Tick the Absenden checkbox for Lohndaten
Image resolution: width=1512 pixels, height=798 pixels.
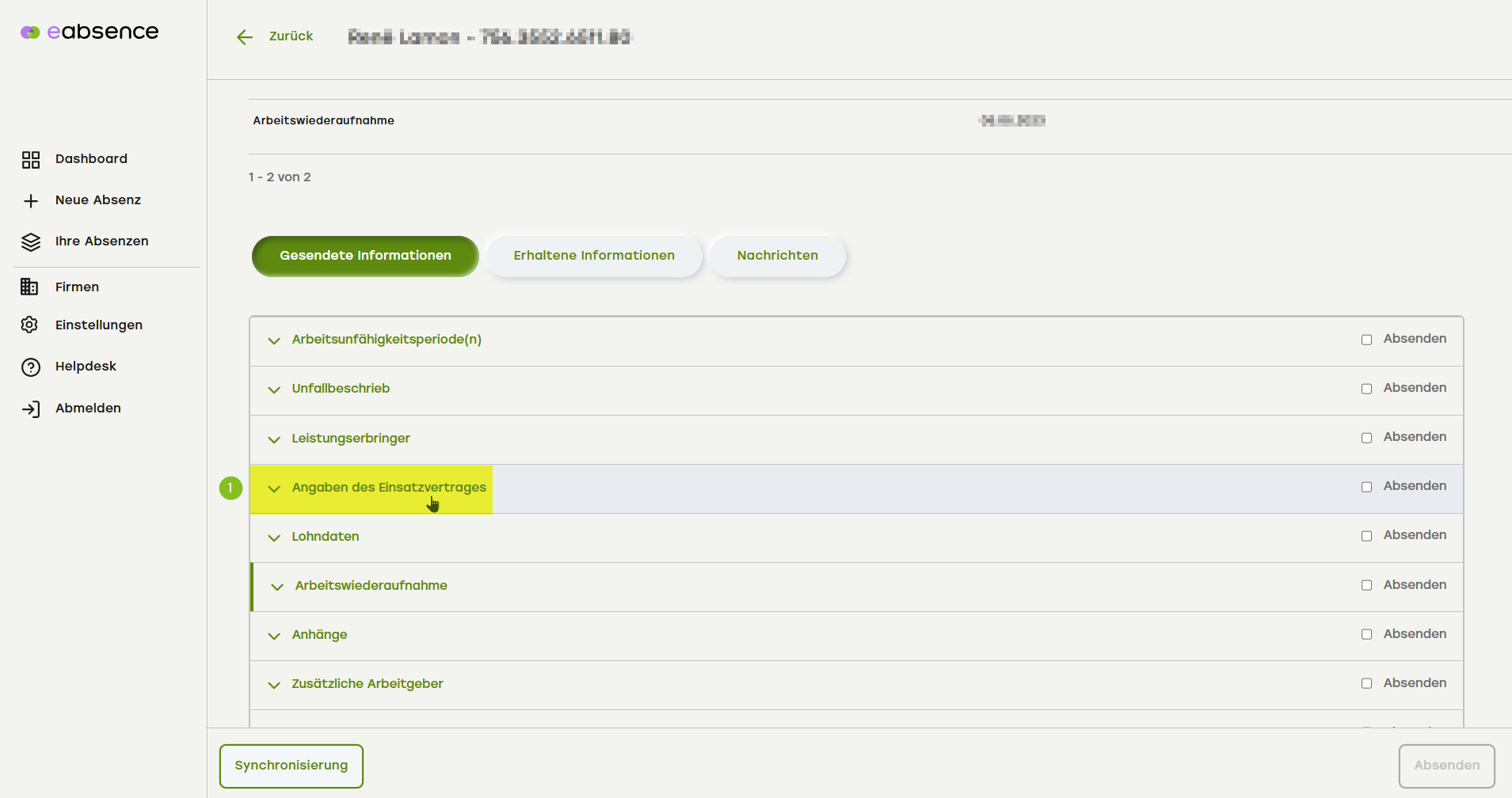pos(1366,536)
